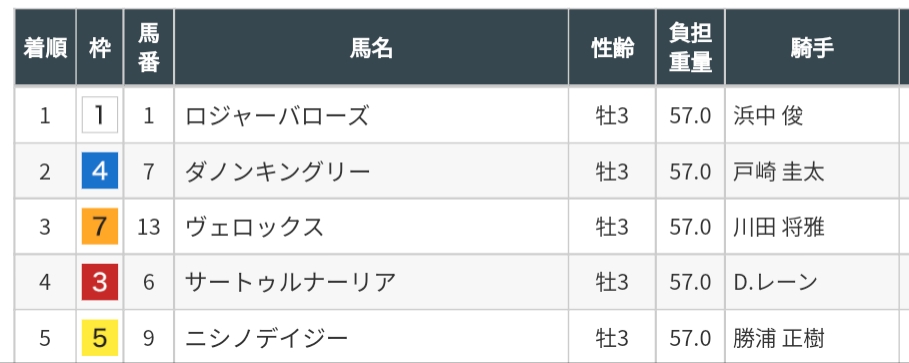
Task: Click the 負担重量 column header
Action: click(690, 48)
